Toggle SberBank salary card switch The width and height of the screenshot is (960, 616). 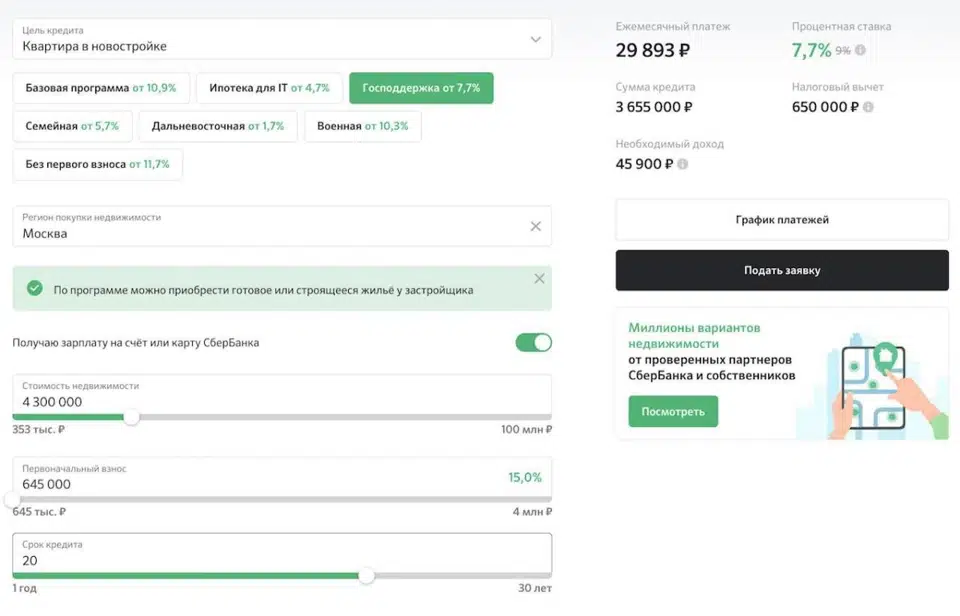(533, 343)
